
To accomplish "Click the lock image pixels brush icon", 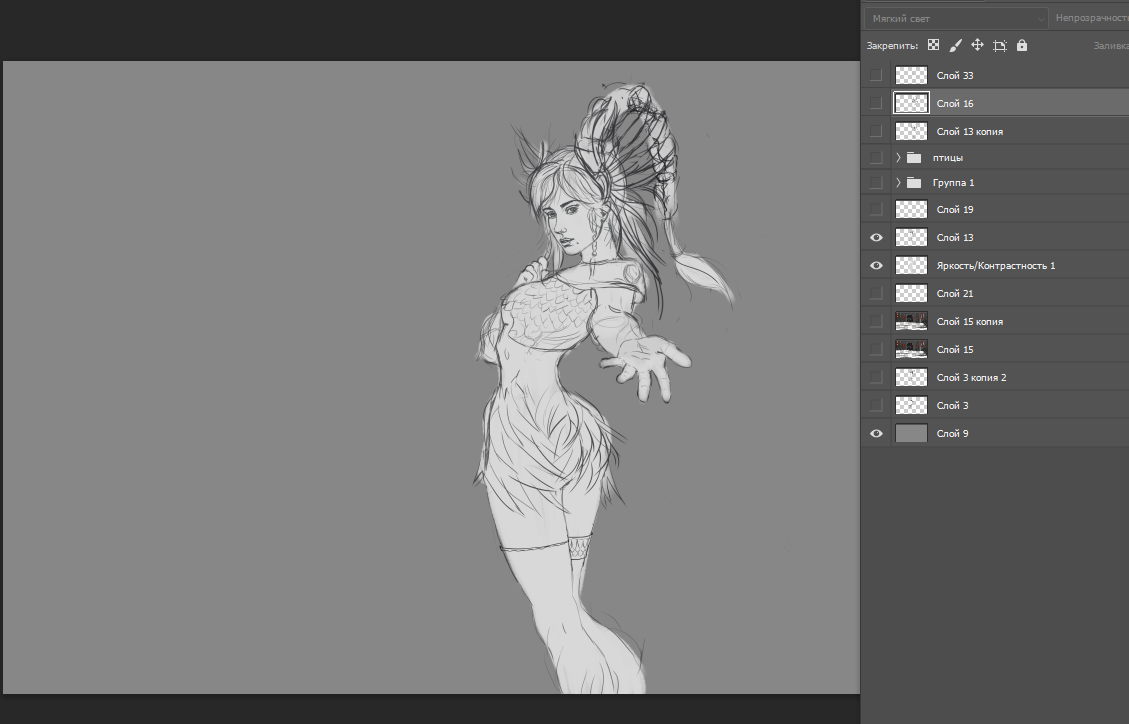I will coord(955,46).
